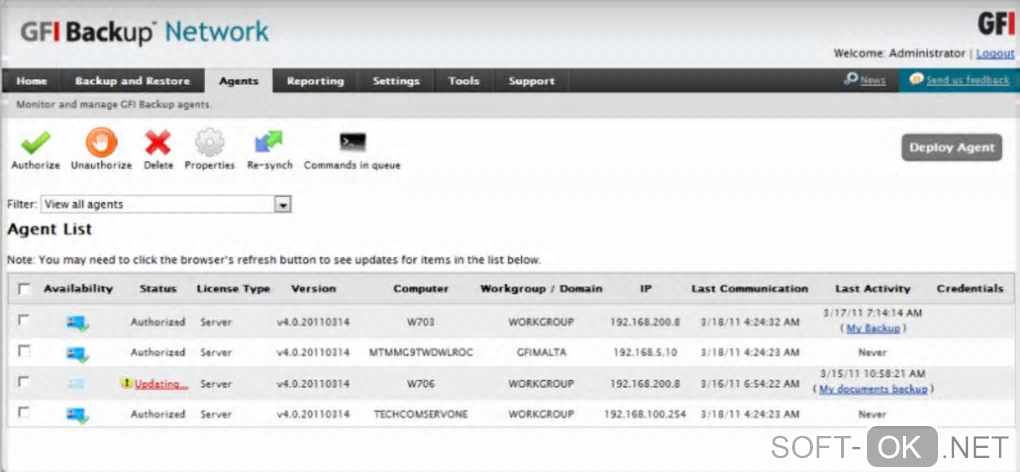The image size is (1020, 472).
Task: Click the red 'Updating...' status link
Action: tap(161, 384)
